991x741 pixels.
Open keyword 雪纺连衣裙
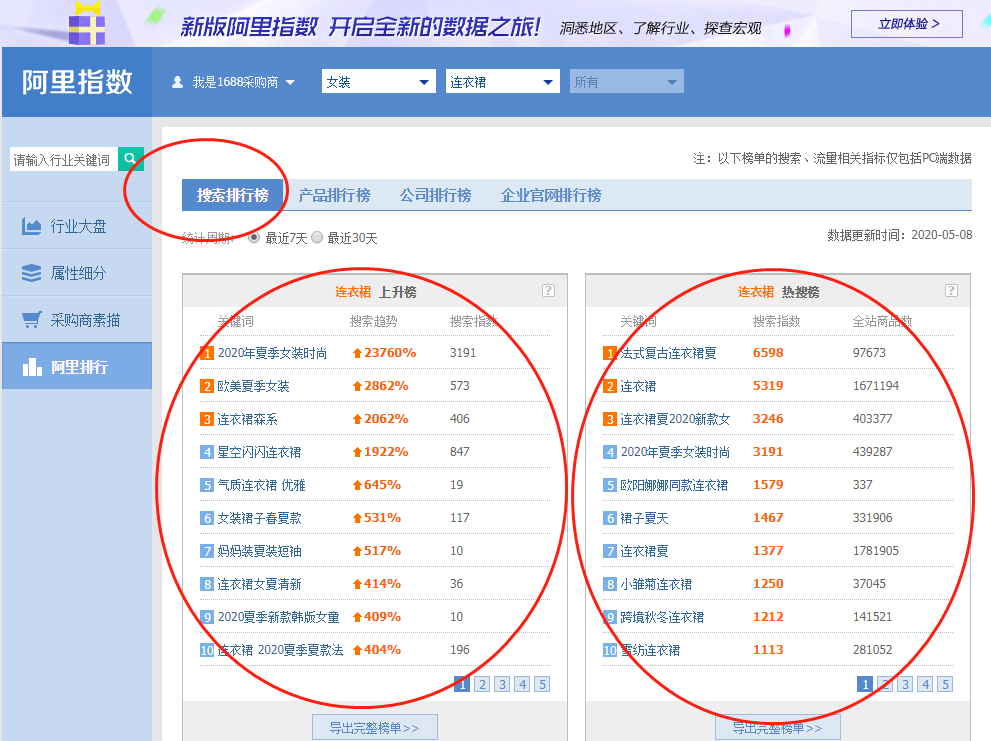tap(650, 650)
